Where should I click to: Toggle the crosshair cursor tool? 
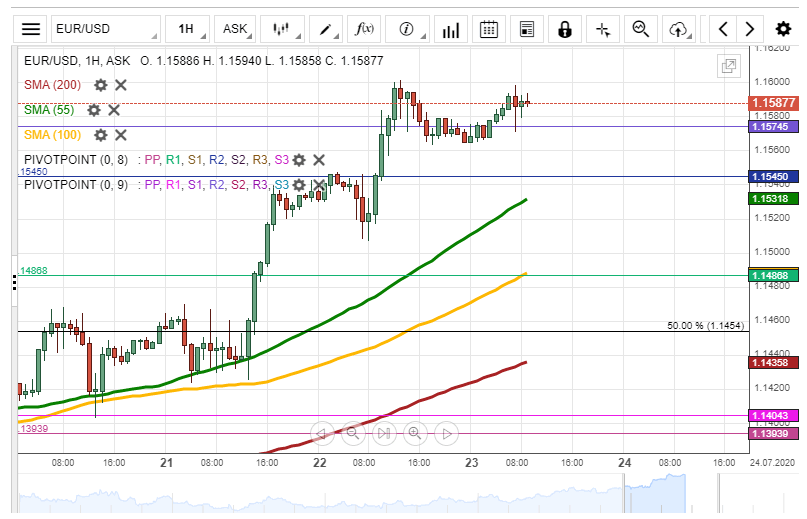tap(603, 29)
